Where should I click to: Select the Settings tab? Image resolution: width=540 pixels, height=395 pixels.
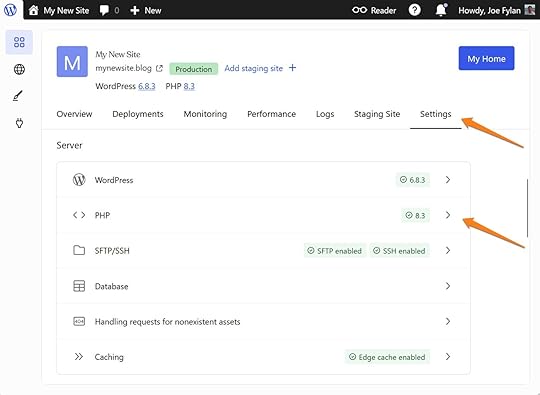pyautogui.click(x=436, y=114)
